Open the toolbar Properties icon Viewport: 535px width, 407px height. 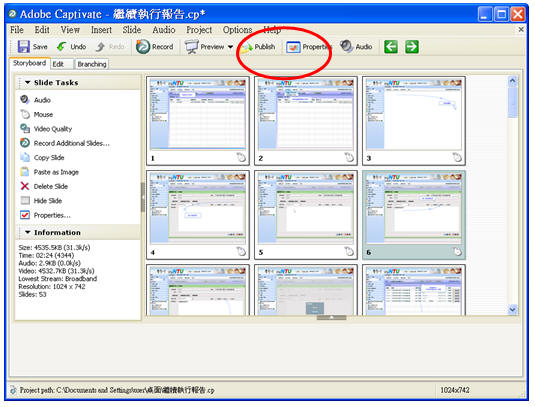(x=293, y=47)
